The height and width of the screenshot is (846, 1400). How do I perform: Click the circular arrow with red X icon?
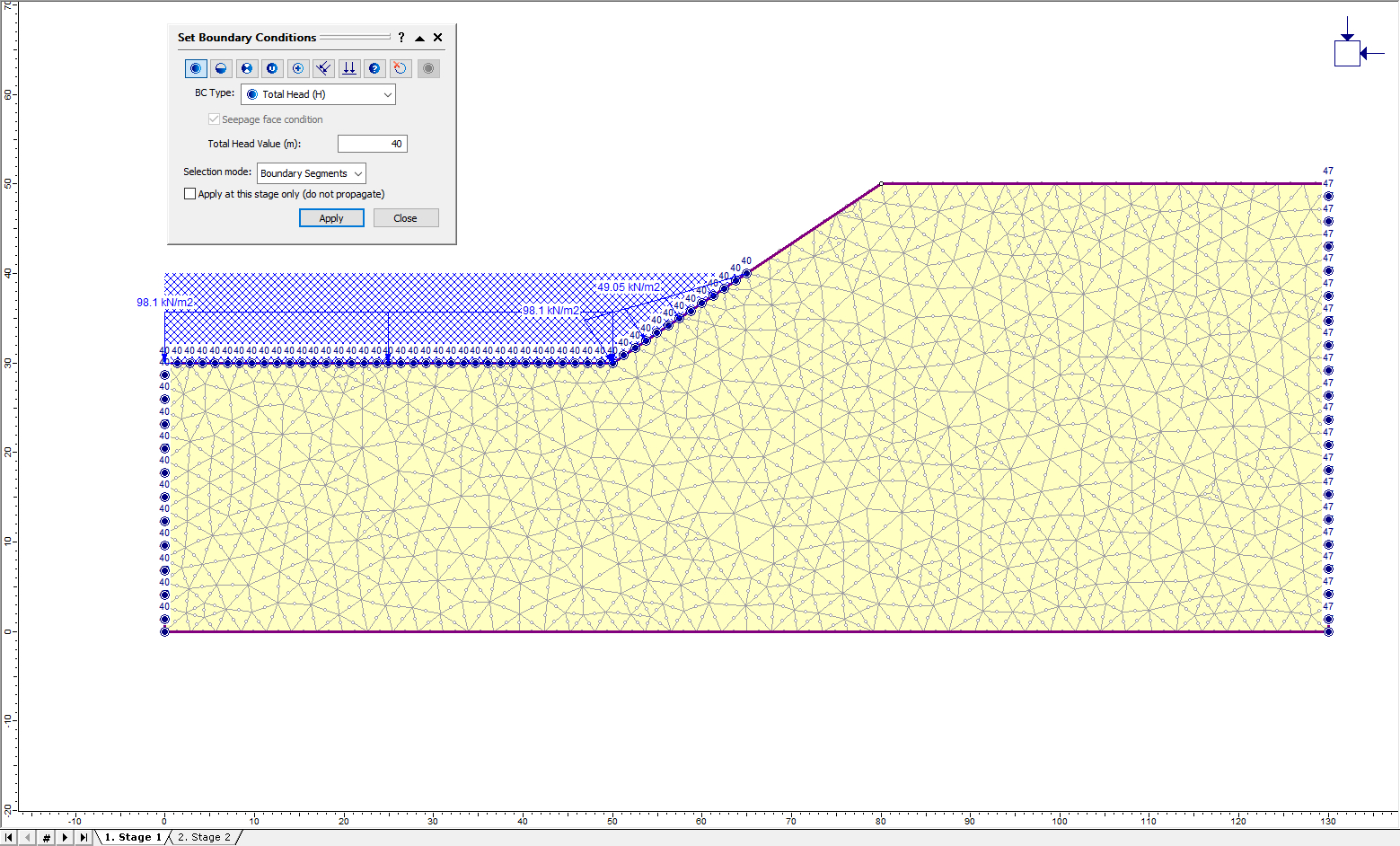[x=401, y=68]
